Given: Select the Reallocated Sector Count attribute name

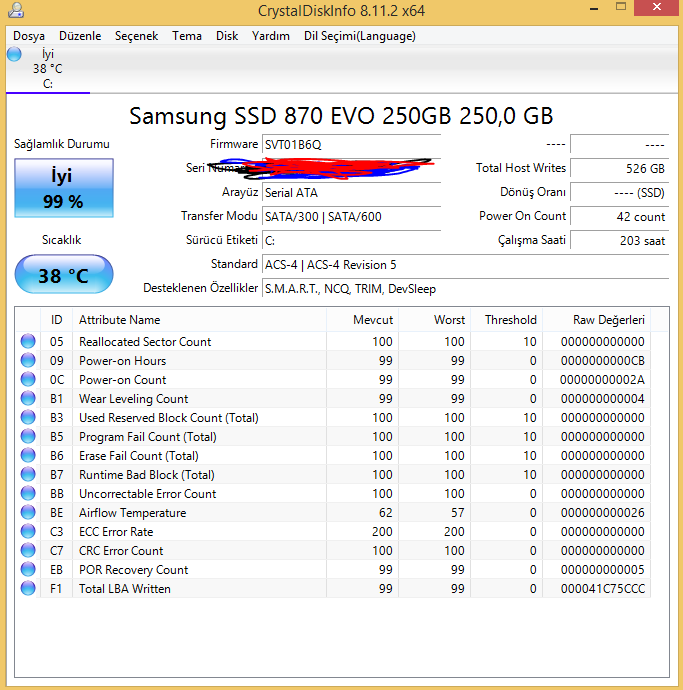Looking at the screenshot, I should coord(145,341).
